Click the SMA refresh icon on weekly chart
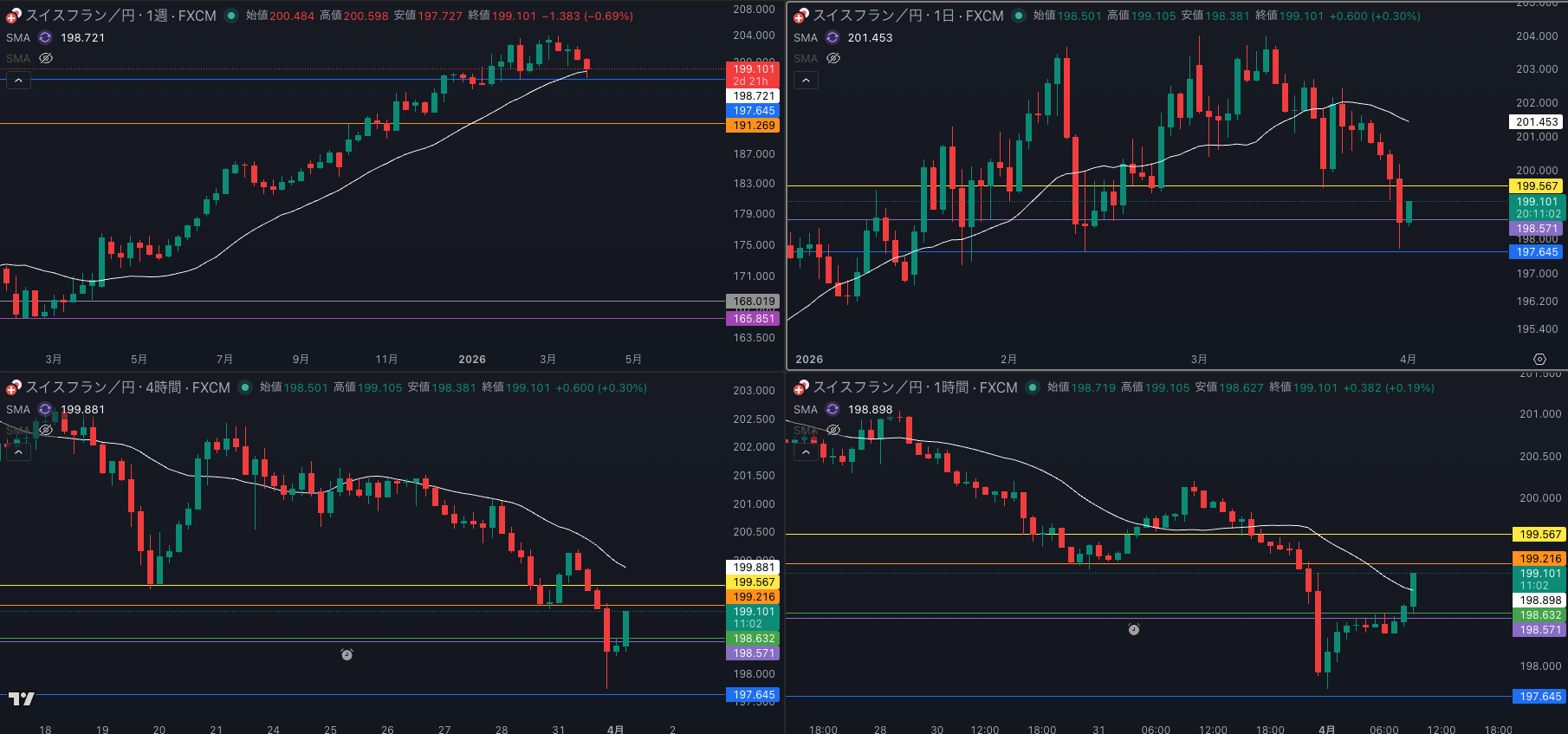This screenshot has height=734, width=1568. coord(45,37)
